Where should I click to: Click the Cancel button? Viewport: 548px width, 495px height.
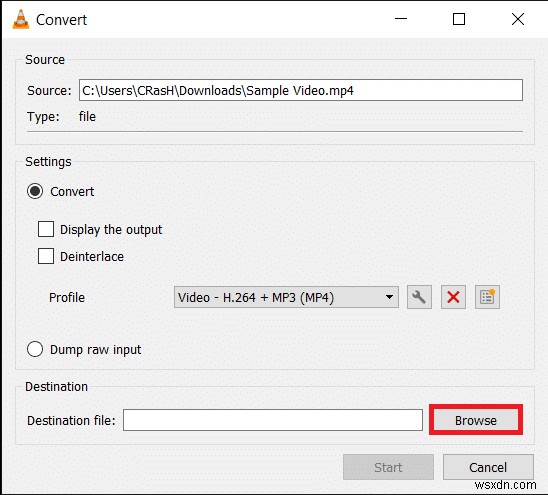pos(488,467)
